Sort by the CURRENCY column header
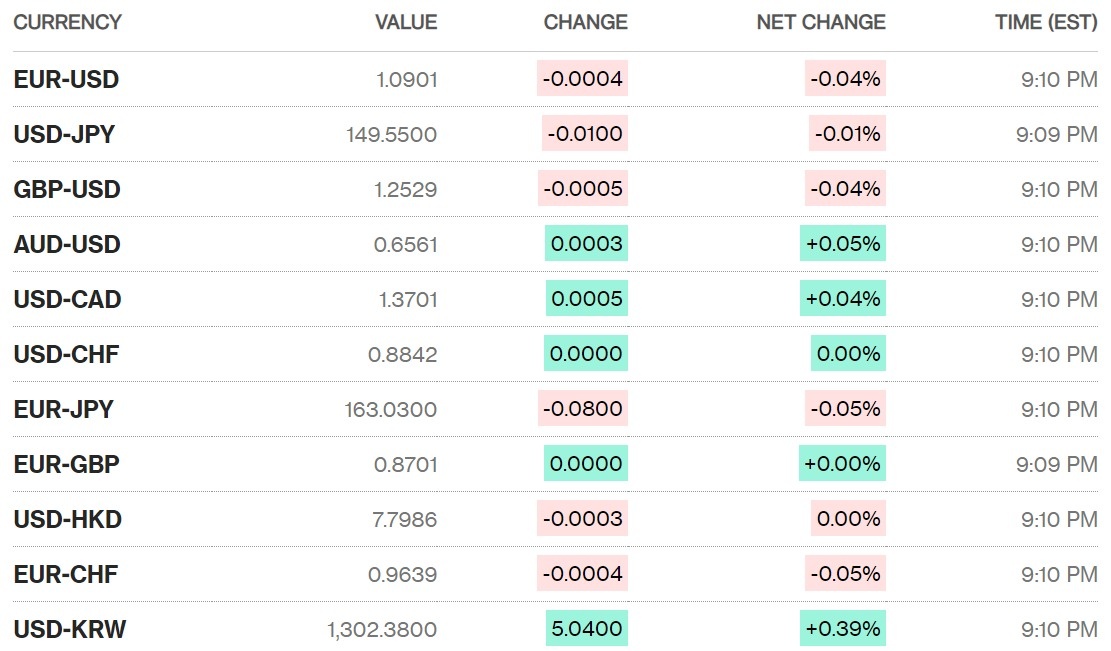Image resolution: width=1111 pixels, height=651 pixels. point(67,22)
